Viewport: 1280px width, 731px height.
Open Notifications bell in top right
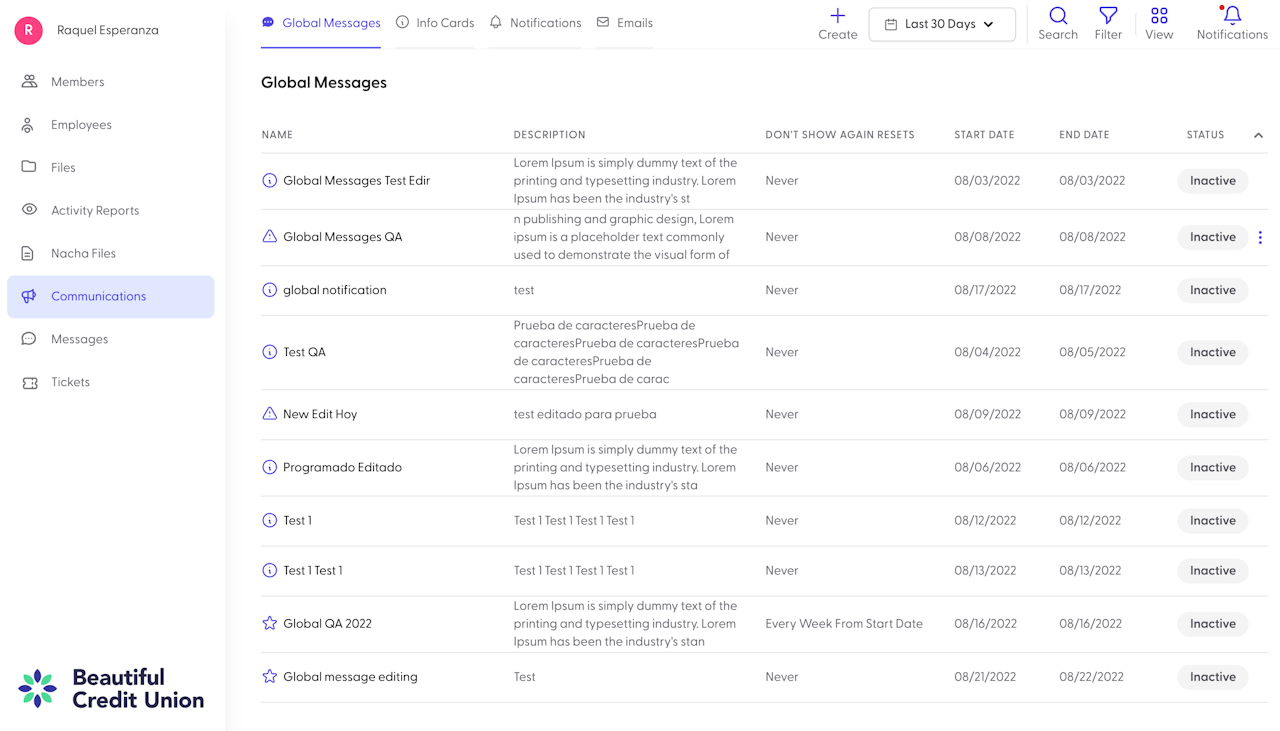1232,16
